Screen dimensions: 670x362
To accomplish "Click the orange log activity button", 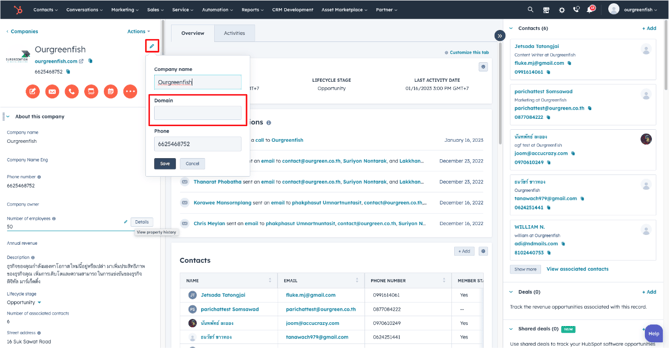I will click(x=91, y=91).
